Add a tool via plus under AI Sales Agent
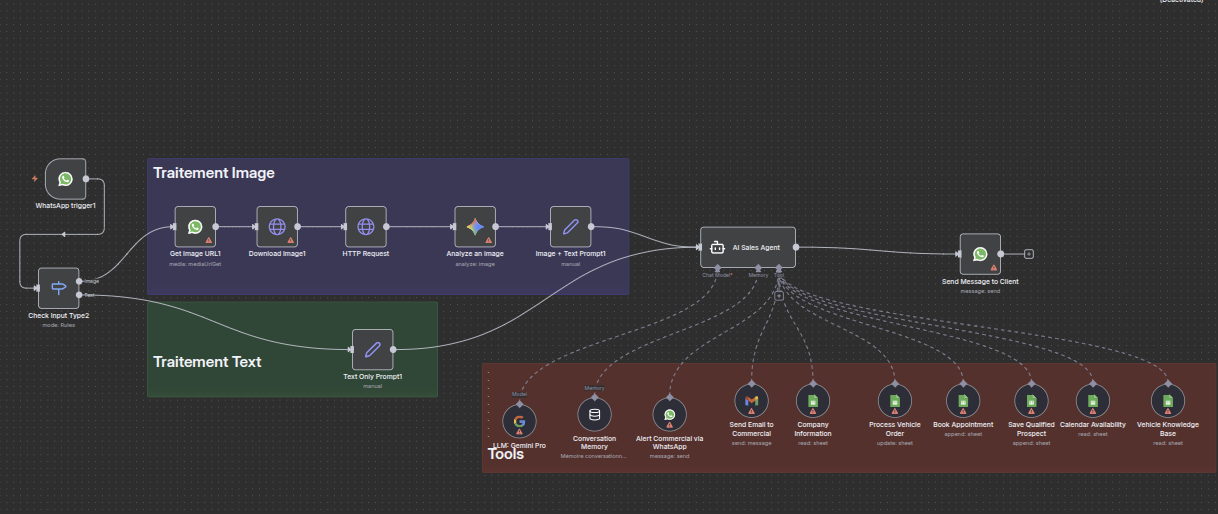The height and width of the screenshot is (514, 1218). 778,295
